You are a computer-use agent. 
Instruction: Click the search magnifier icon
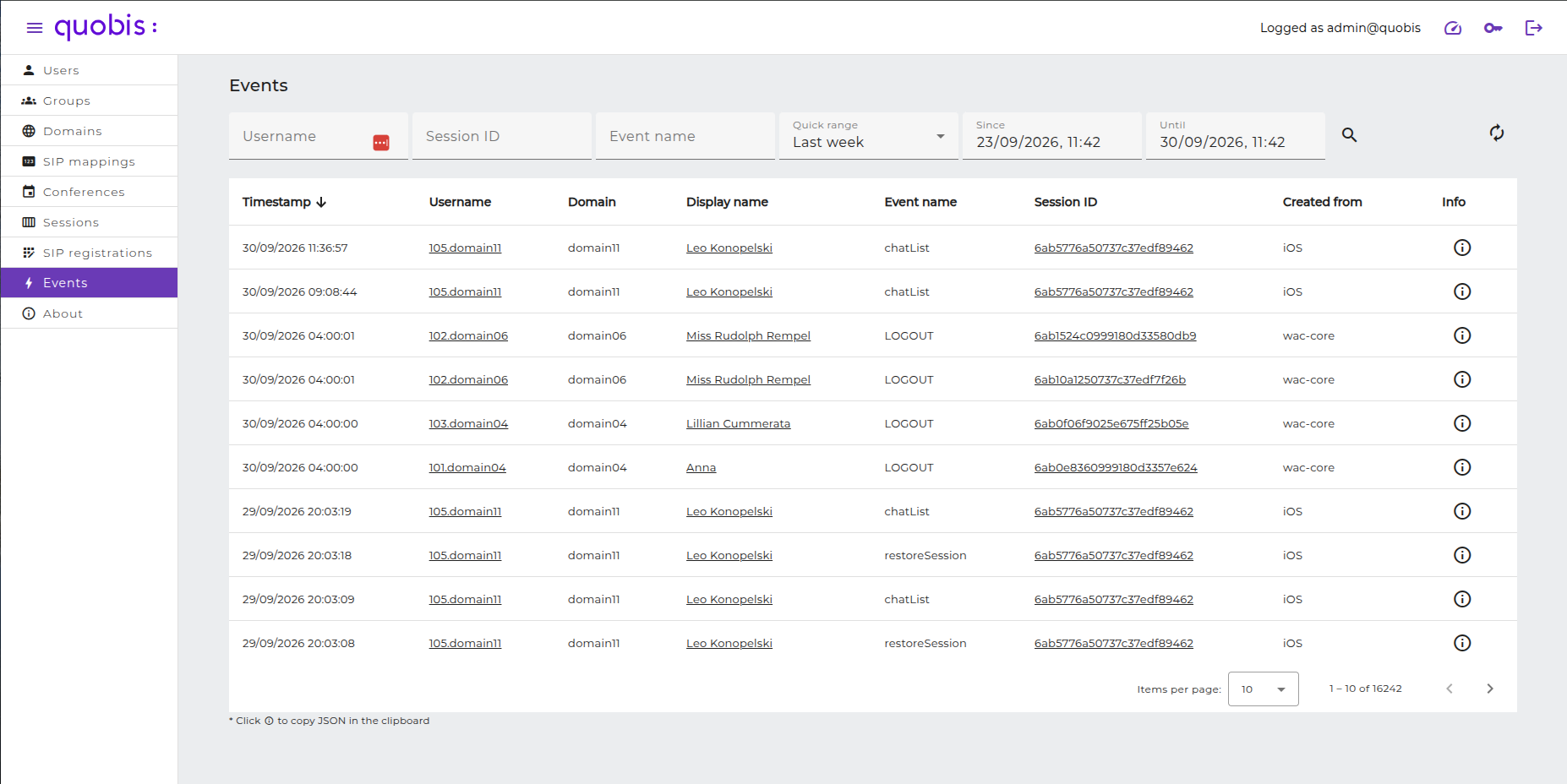[1350, 135]
